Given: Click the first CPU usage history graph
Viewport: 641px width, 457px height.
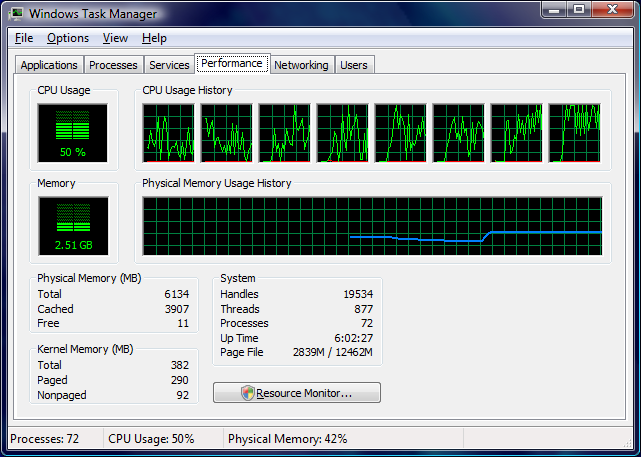Looking at the screenshot, I should [168, 133].
